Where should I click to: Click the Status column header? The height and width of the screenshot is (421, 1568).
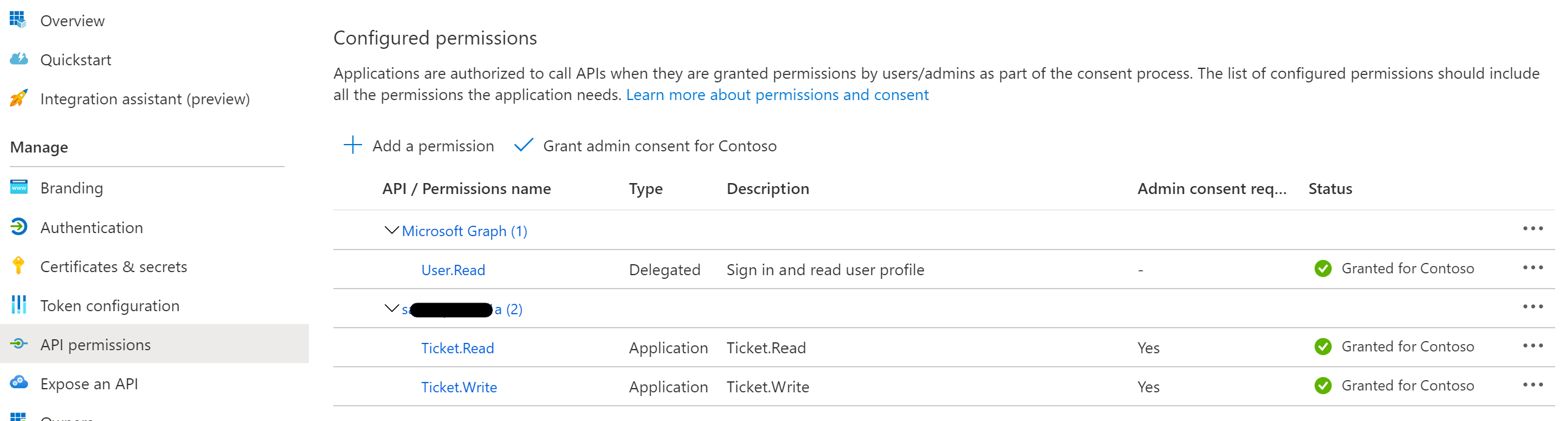coord(1330,189)
